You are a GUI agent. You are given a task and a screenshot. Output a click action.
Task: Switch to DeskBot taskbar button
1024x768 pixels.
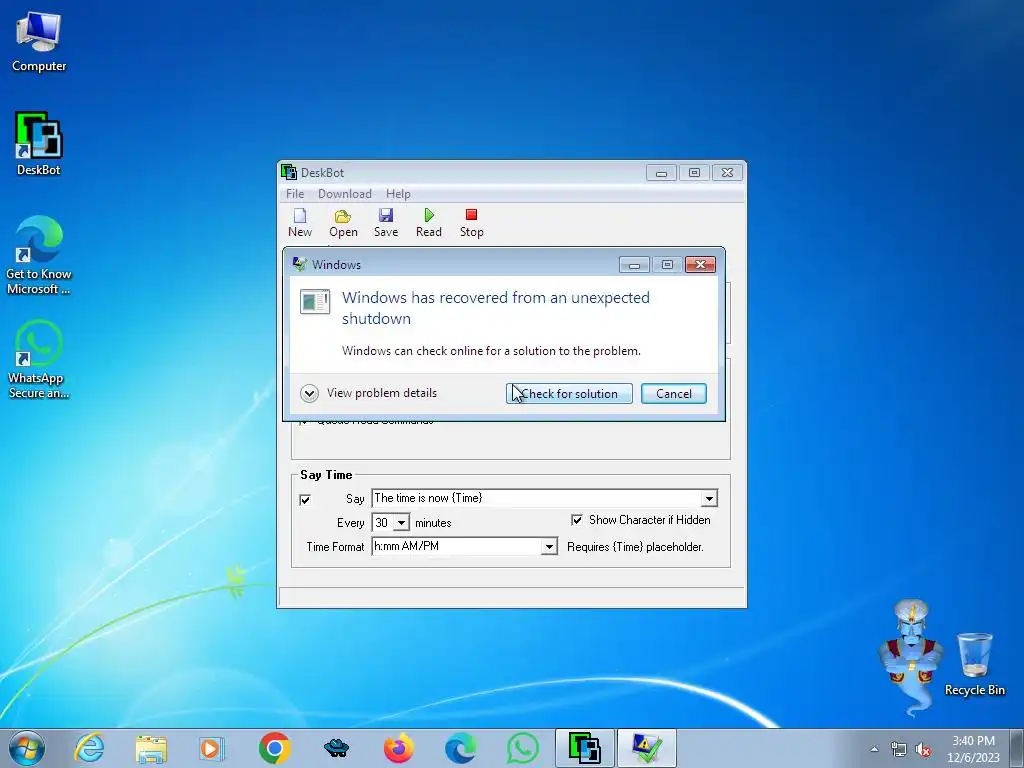(x=584, y=748)
